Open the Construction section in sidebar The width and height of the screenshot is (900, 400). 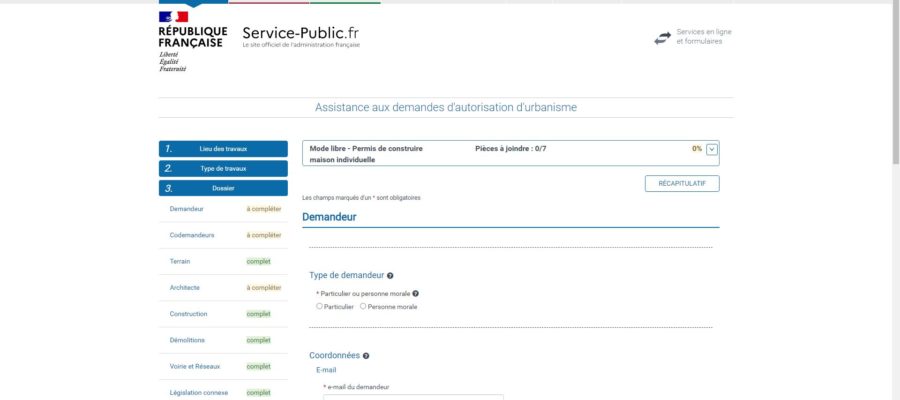click(188, 314)
